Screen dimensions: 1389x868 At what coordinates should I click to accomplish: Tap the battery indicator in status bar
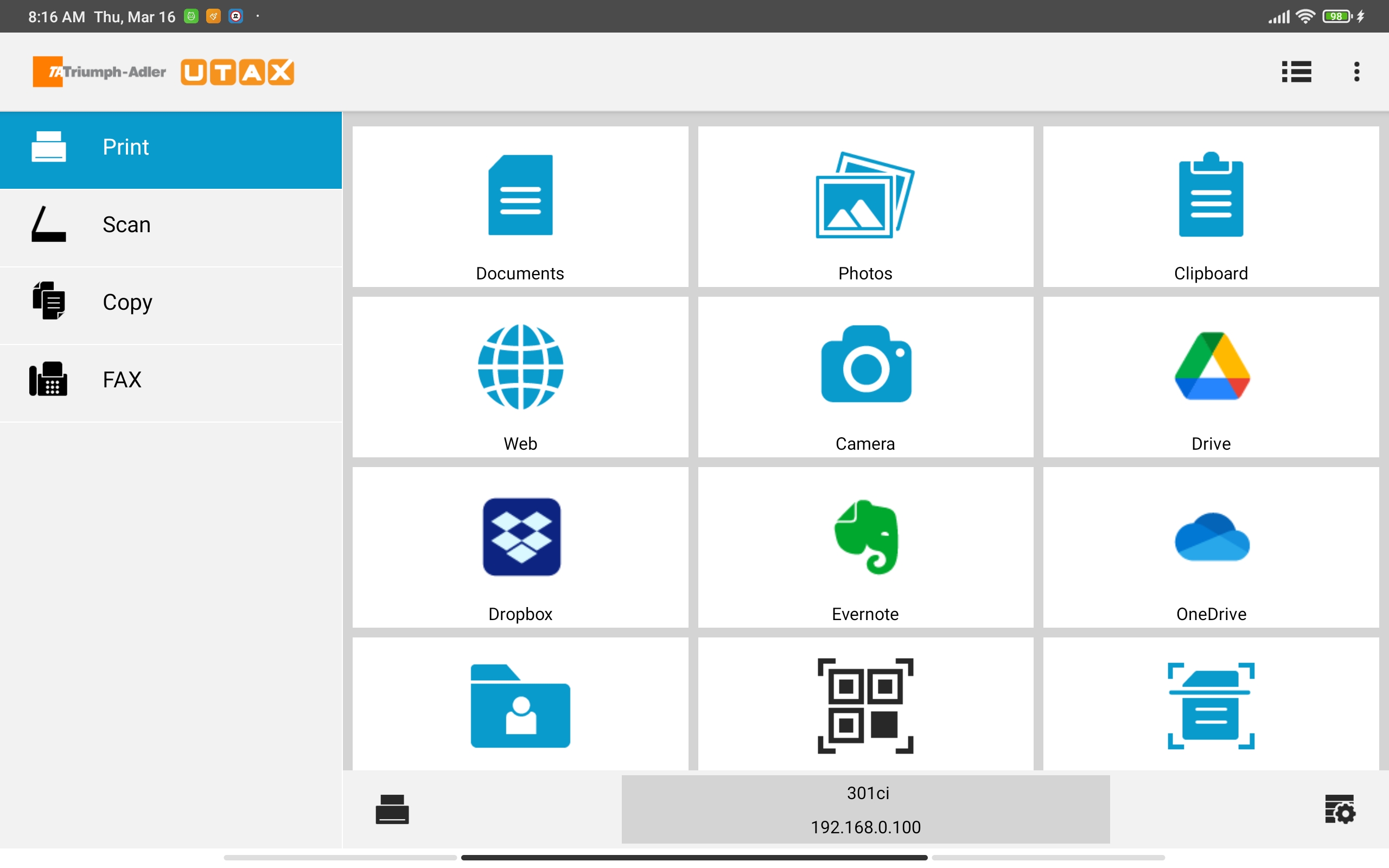1337,17
